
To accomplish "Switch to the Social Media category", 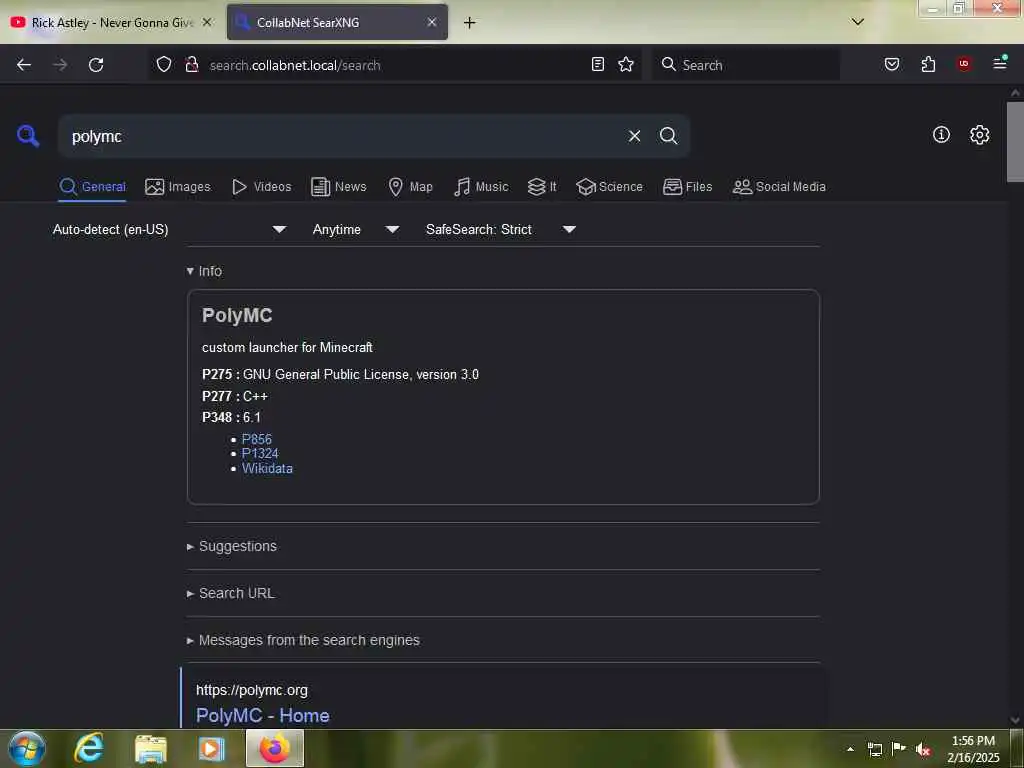I will pyautogui.click(x=779, y=187).
